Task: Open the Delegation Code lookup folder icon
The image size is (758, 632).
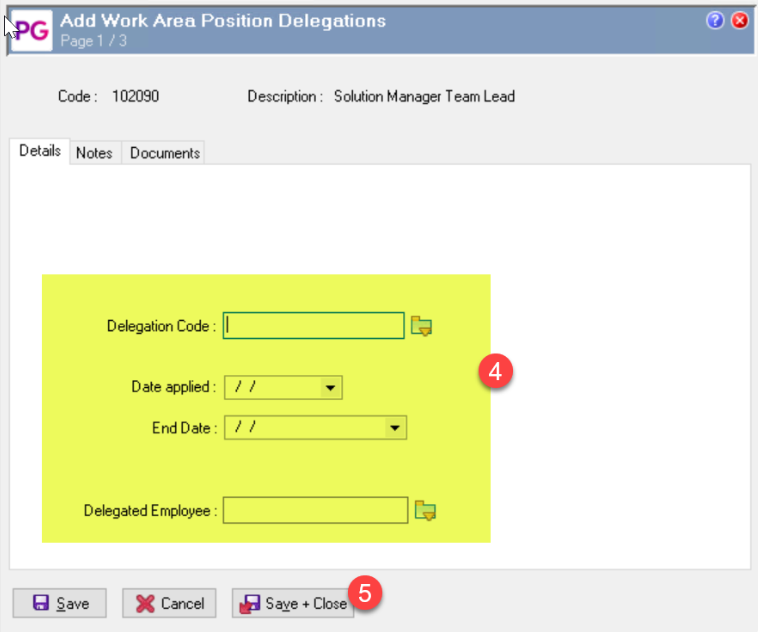Action: tap(422, 326)
